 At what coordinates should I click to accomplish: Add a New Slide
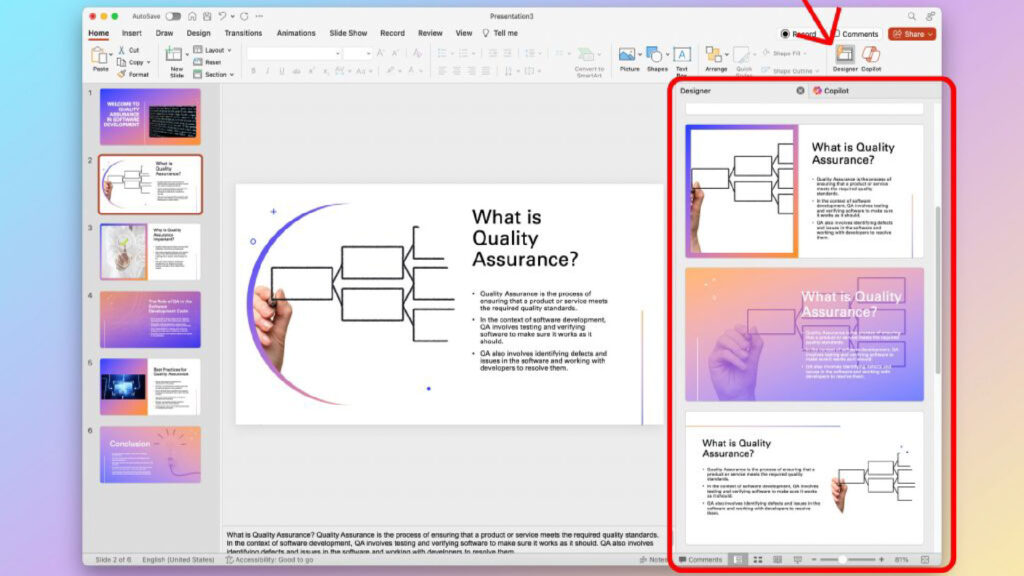tap(176, 60)
